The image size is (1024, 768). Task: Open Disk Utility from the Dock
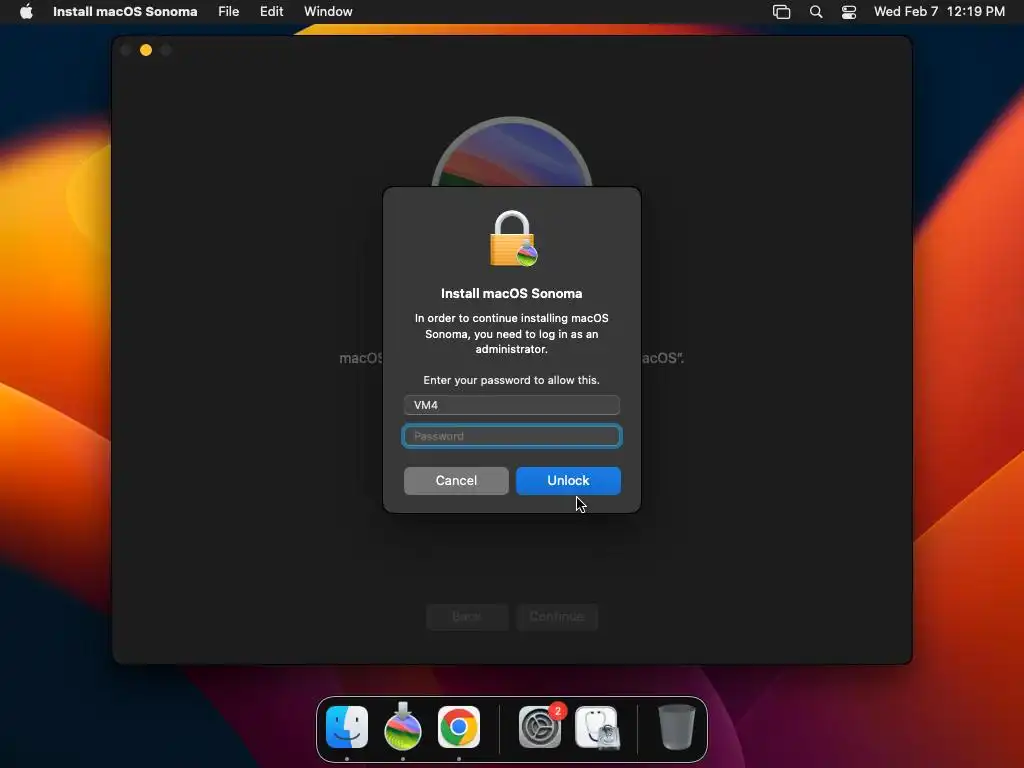click(x=596, y=727)
